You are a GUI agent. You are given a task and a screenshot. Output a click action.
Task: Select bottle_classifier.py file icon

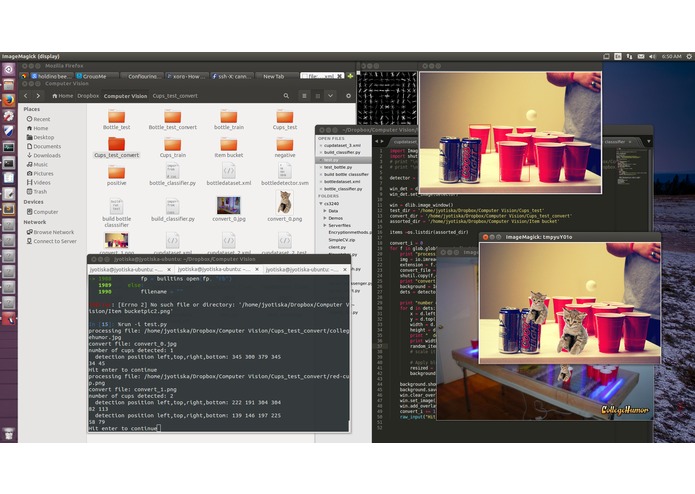point(172,171)
